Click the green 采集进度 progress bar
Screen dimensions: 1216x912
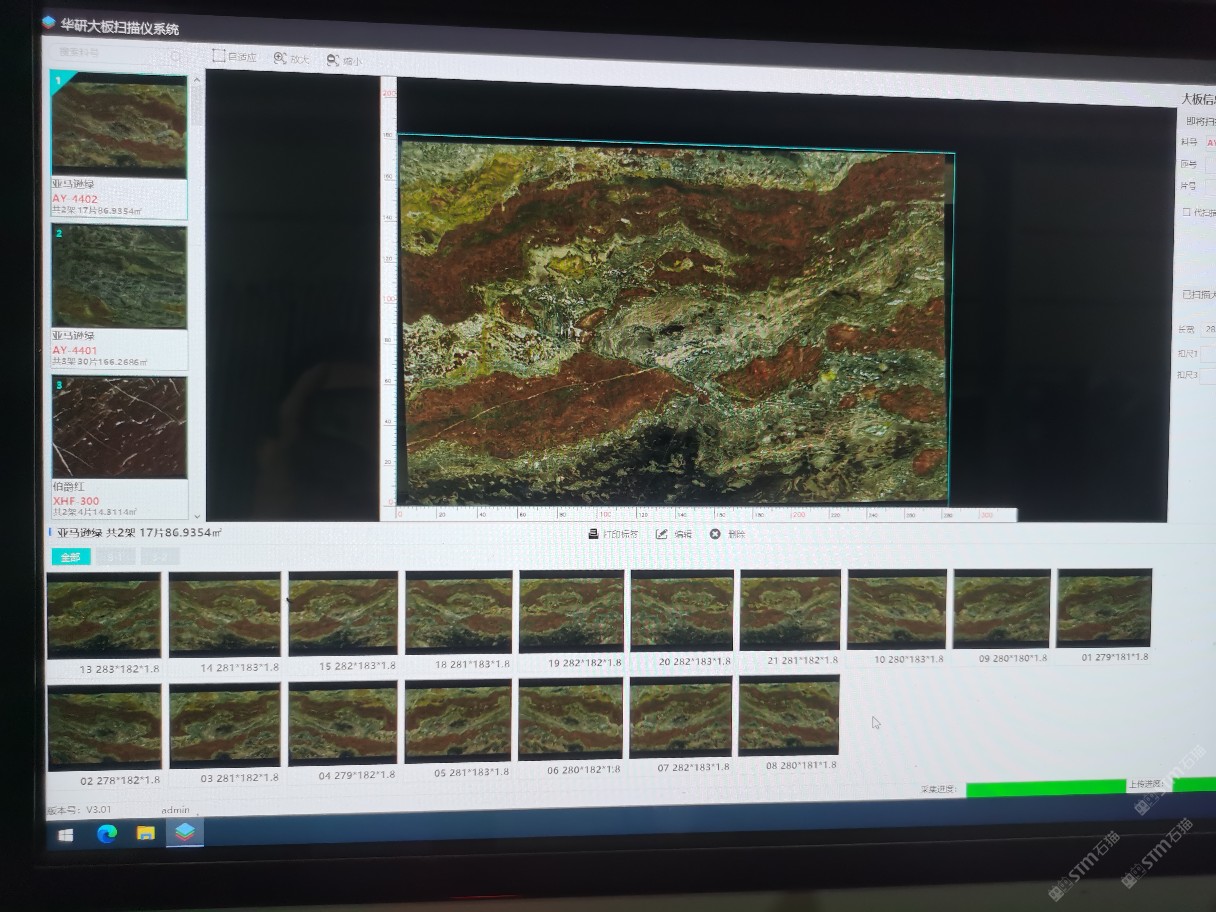click(x=1045, y=787)
